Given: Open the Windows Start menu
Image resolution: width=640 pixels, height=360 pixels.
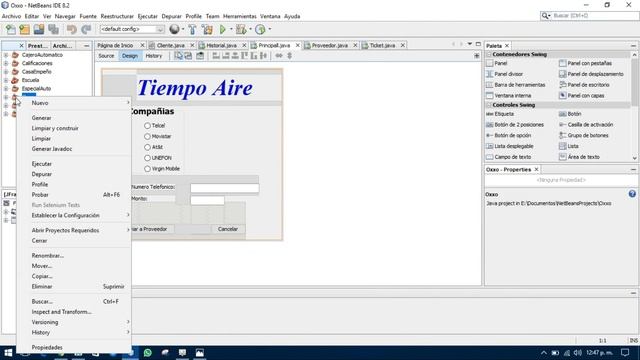Looking at the screenshot, I should coord(8,353).
